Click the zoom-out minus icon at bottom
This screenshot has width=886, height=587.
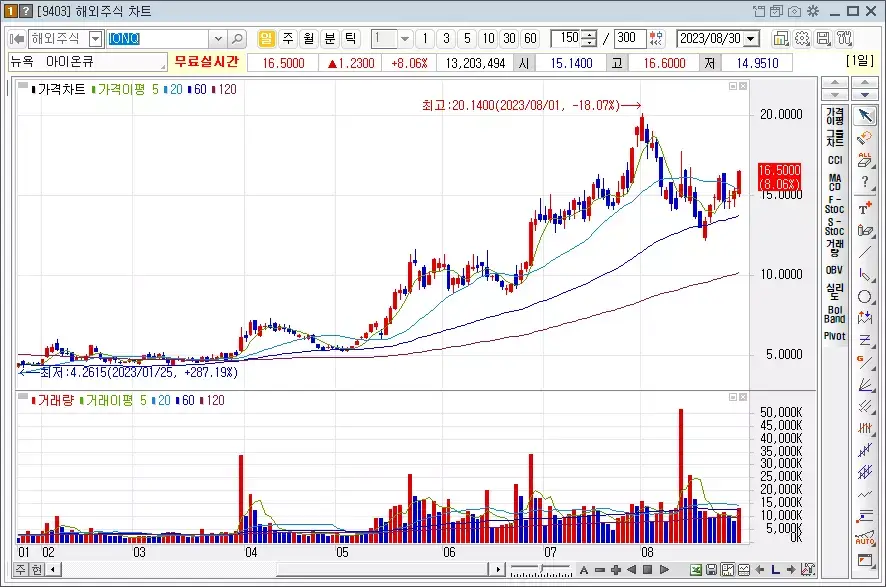[600, 569]
